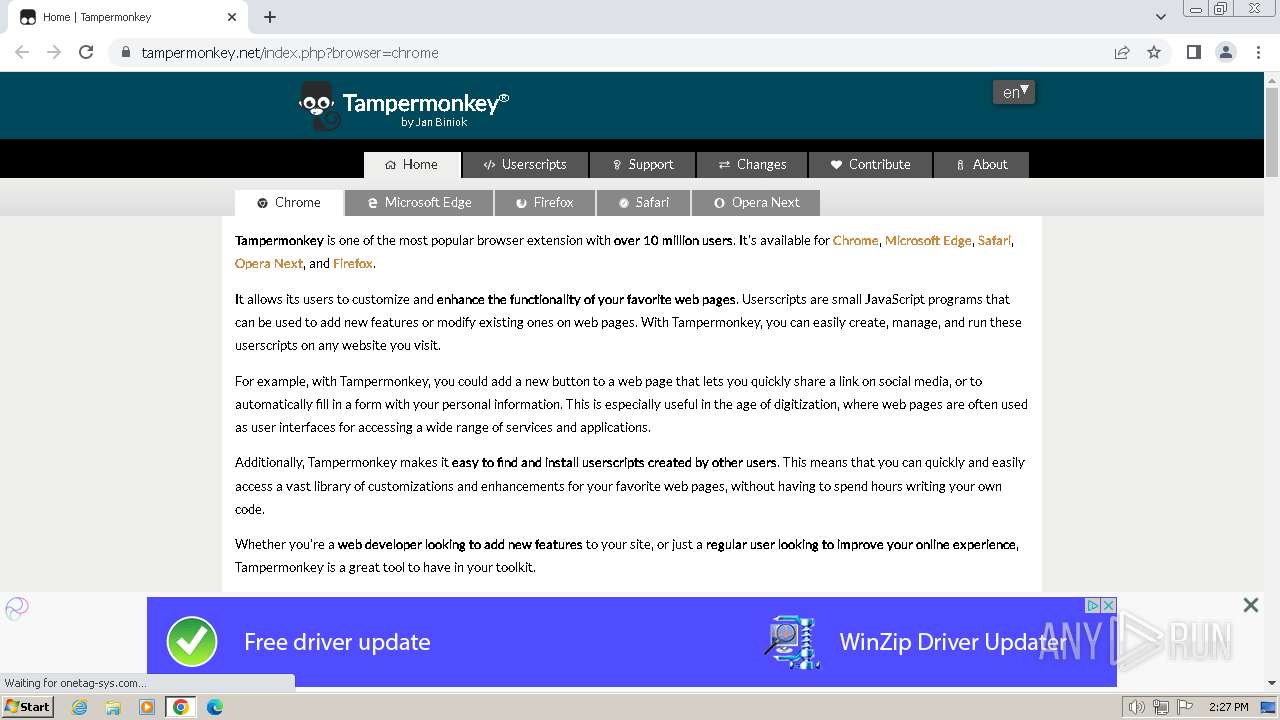Image resolution: width=1280 pixels, height=720 pixels.
Task: Dismiss the bottom banner with the large X
Action: 1250,605
